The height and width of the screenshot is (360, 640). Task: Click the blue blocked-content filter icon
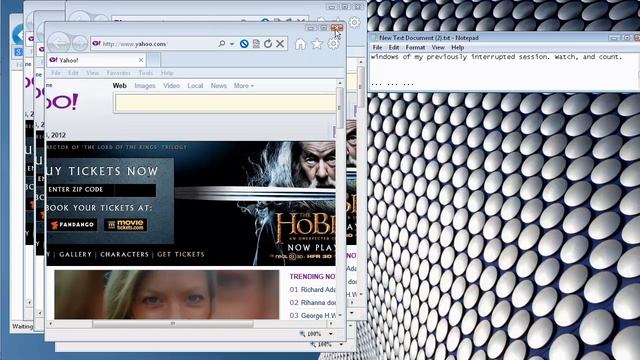click(x=244, y=44)
